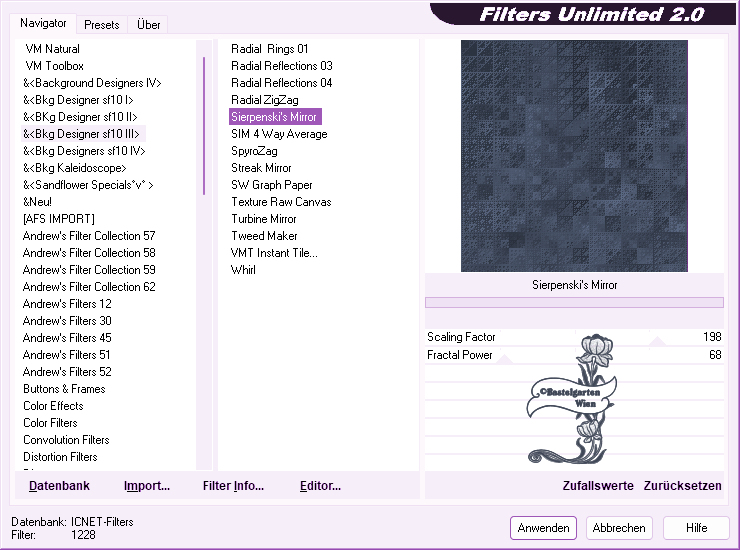The height and width of the screenshot is (550, 740).
Task: Select [AFS IMPORT] category
Action: tap(59, 219)
